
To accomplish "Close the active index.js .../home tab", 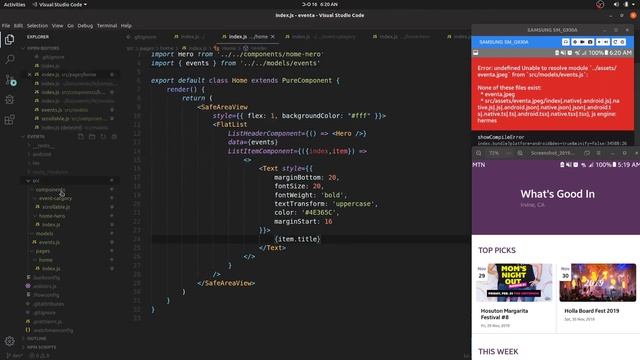I will click(273, 37).
